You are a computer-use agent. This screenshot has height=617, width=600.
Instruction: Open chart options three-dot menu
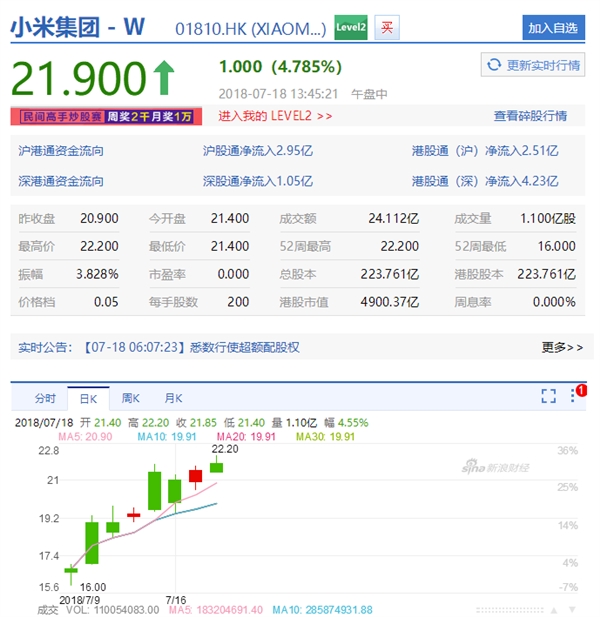[x=572, y=395]
